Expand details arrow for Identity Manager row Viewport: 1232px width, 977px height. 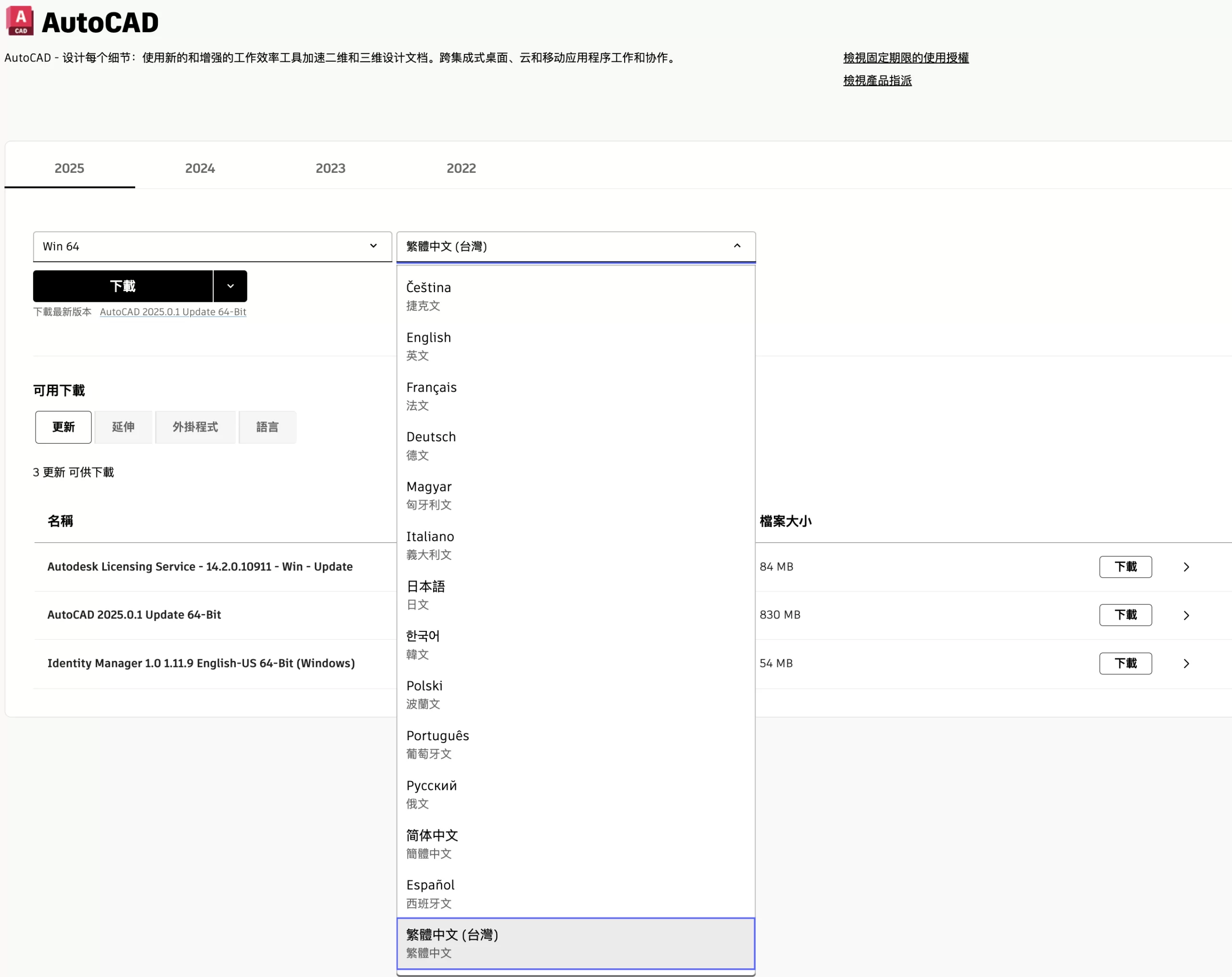click(x=1186, y=663)
